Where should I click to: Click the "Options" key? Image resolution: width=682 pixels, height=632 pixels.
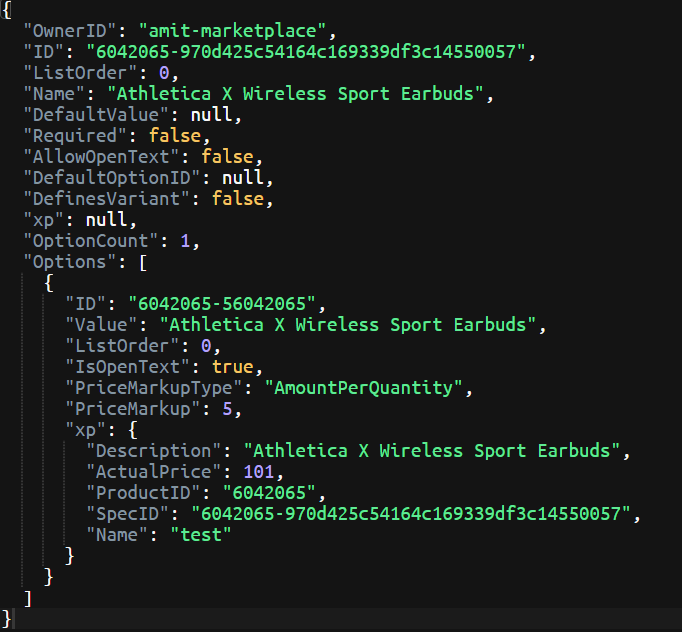(x=70, y=262)
